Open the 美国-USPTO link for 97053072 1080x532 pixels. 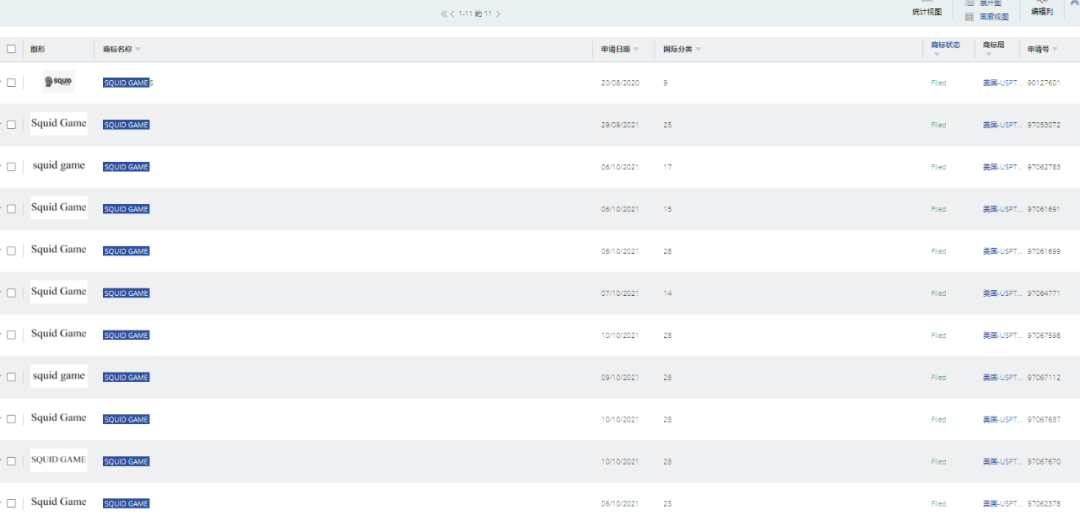[1002, 125]
